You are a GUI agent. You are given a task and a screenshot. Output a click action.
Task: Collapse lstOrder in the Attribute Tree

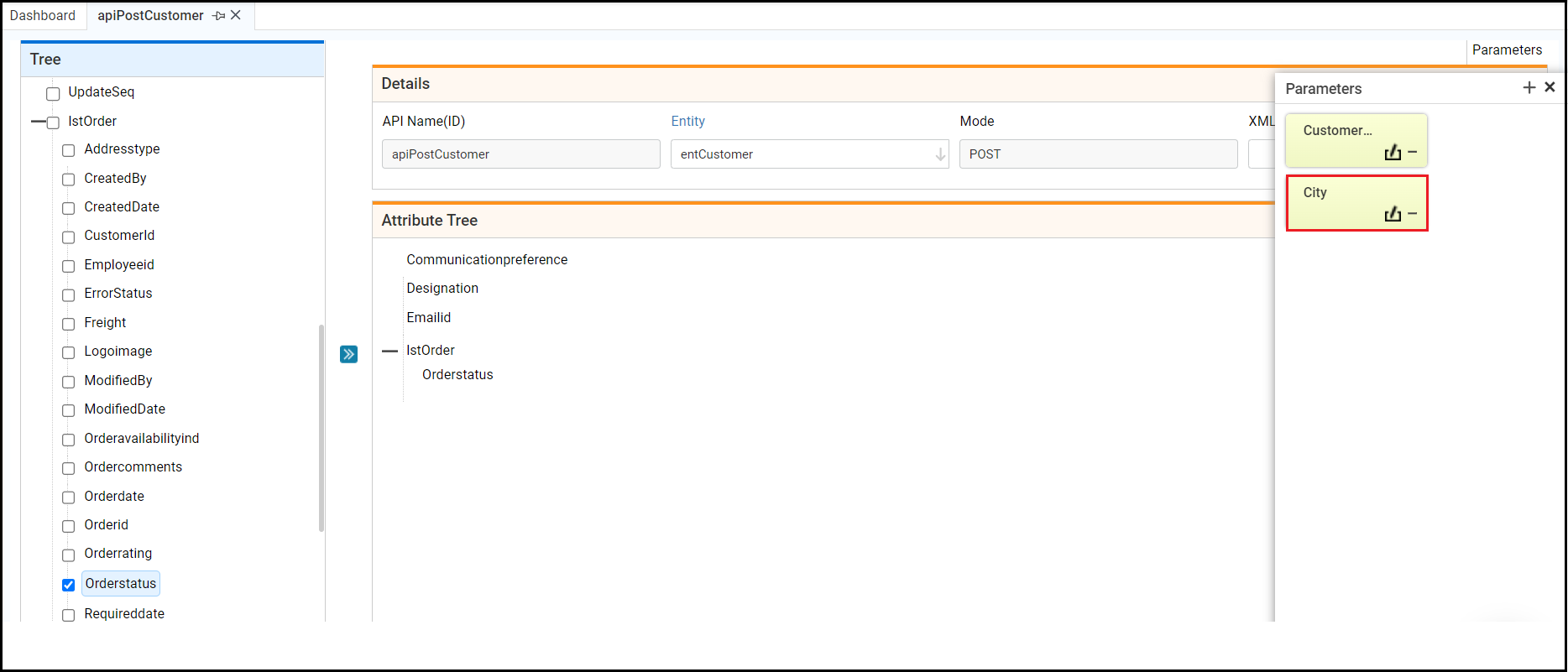tap(389, 352)
